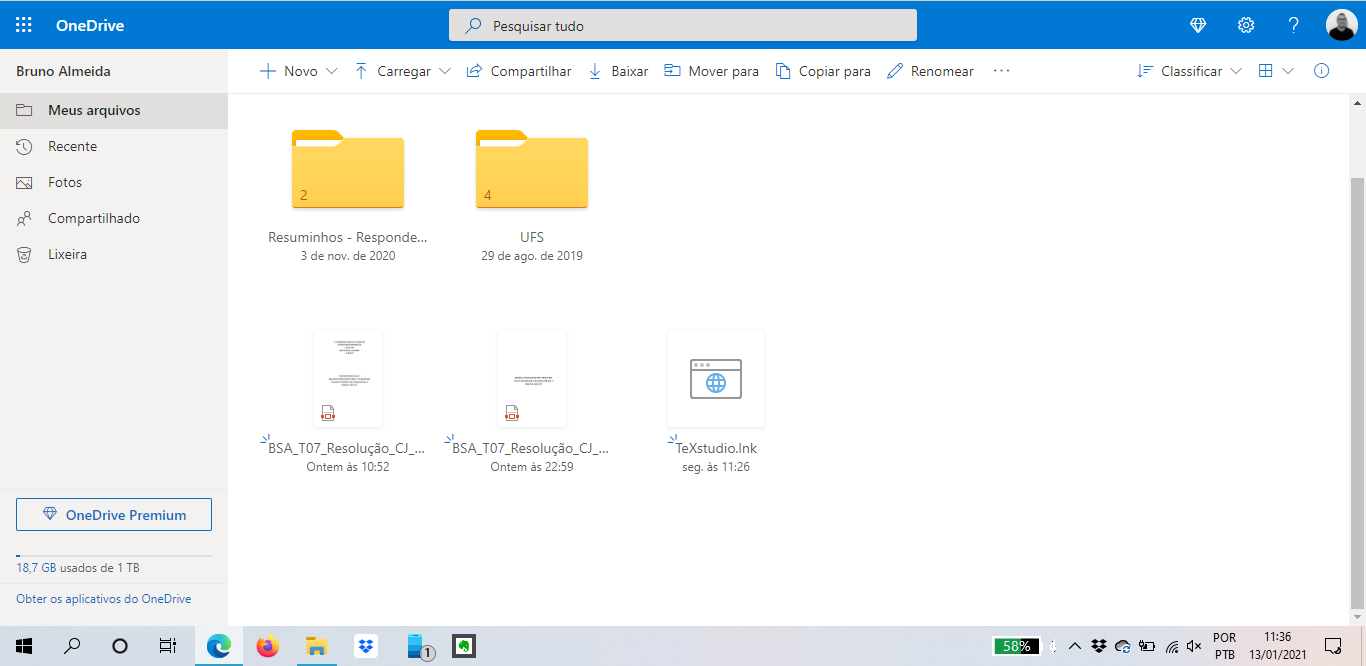Open the details info pane icon
Screen dimensions: 1366x666
click(1321, 71)
